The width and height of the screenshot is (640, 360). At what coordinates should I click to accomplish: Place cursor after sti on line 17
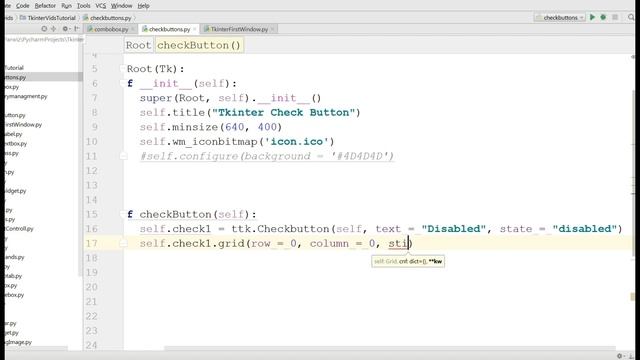(408, 244)
